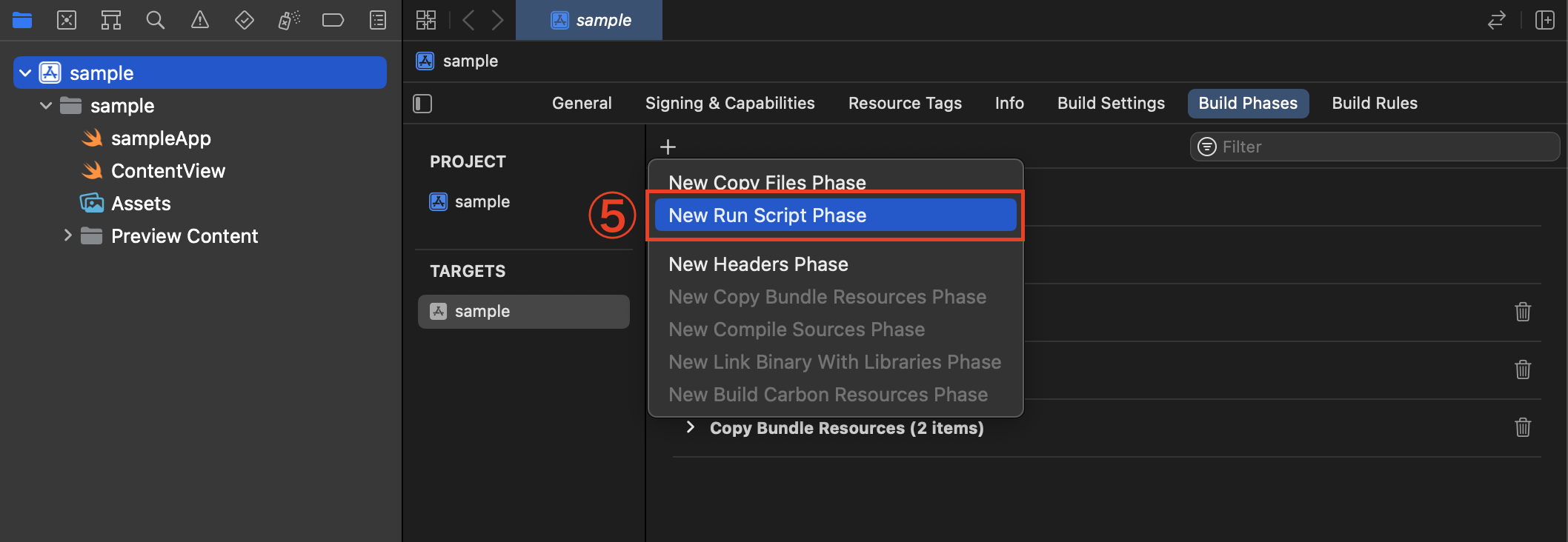Toggle the projects and targets sidebar
The width and height of the screenshot is (1568, 542).
(x=422, y=104)
